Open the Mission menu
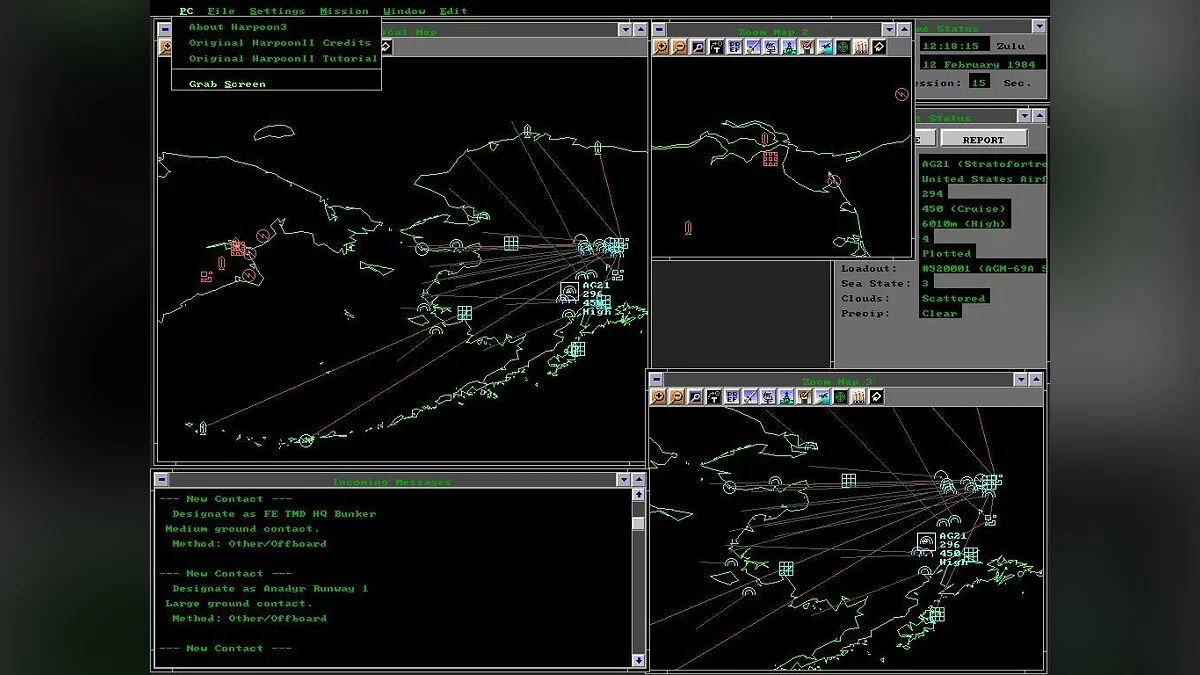 [344, 11]
